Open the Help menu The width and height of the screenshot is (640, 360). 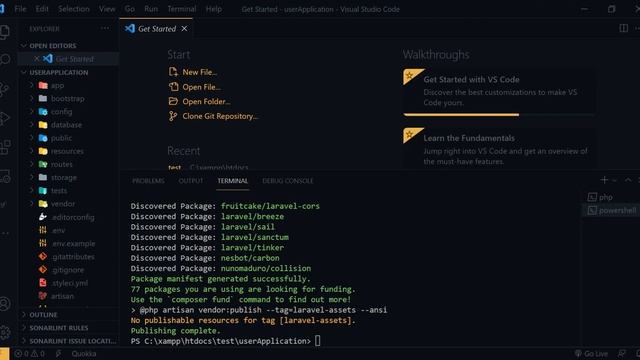[213, 9]
